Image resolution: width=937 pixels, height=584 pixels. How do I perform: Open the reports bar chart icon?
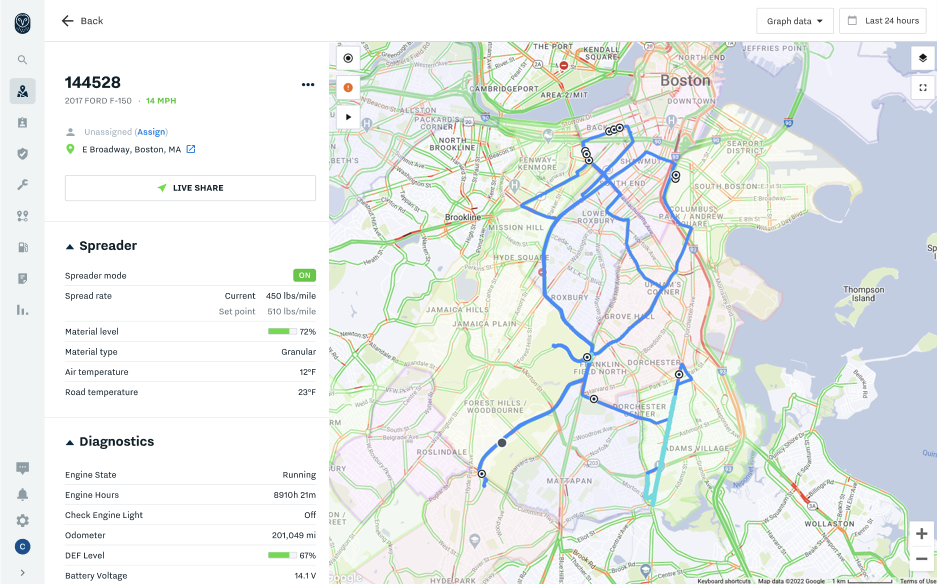(22, 310)
